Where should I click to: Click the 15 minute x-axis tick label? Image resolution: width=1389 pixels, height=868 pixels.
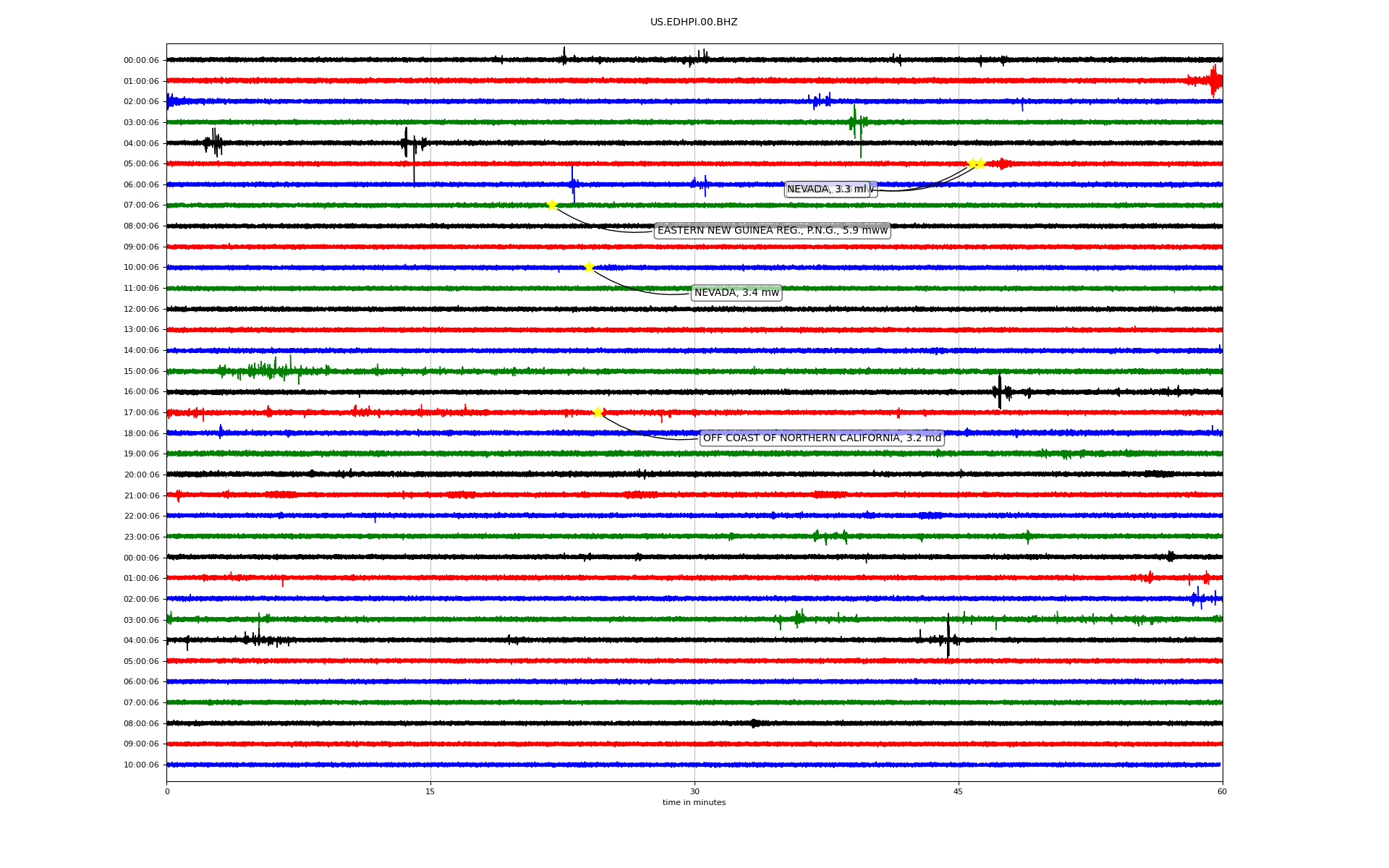click(x=430, y=791)
